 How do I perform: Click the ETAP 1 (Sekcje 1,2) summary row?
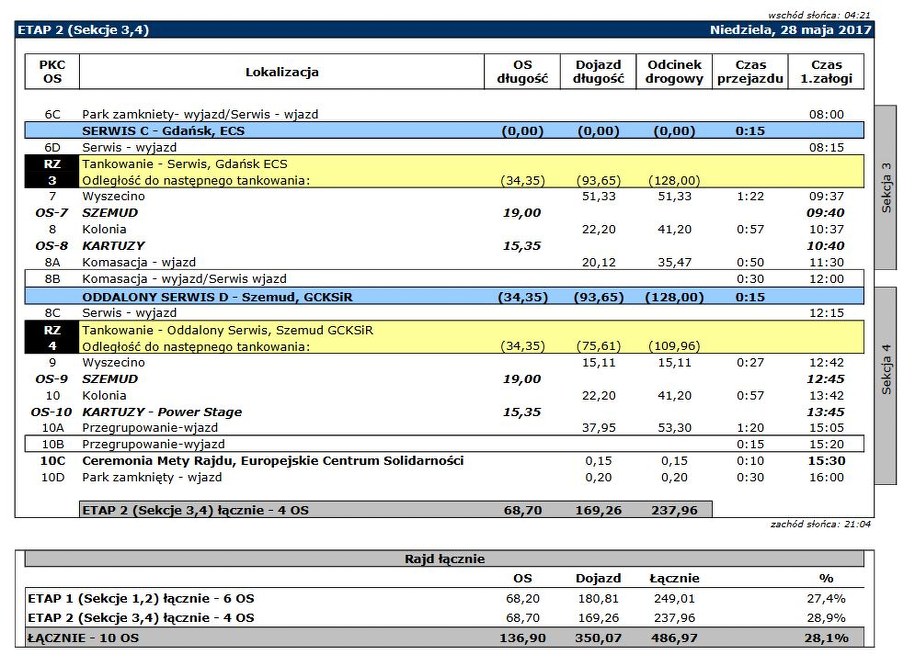point(140,598)
